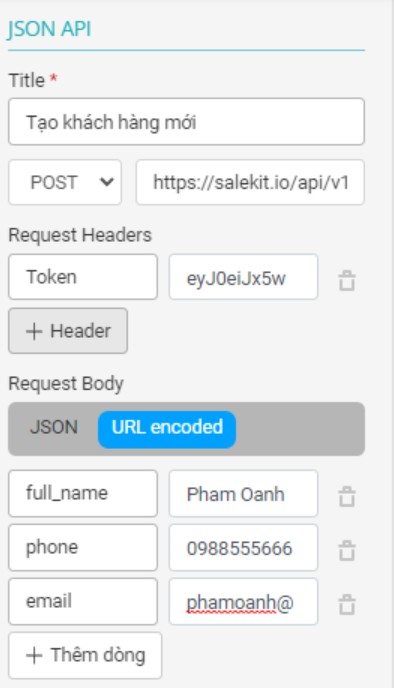Click the + Header button
Screen dimensions: 394x688
point(68,331)
